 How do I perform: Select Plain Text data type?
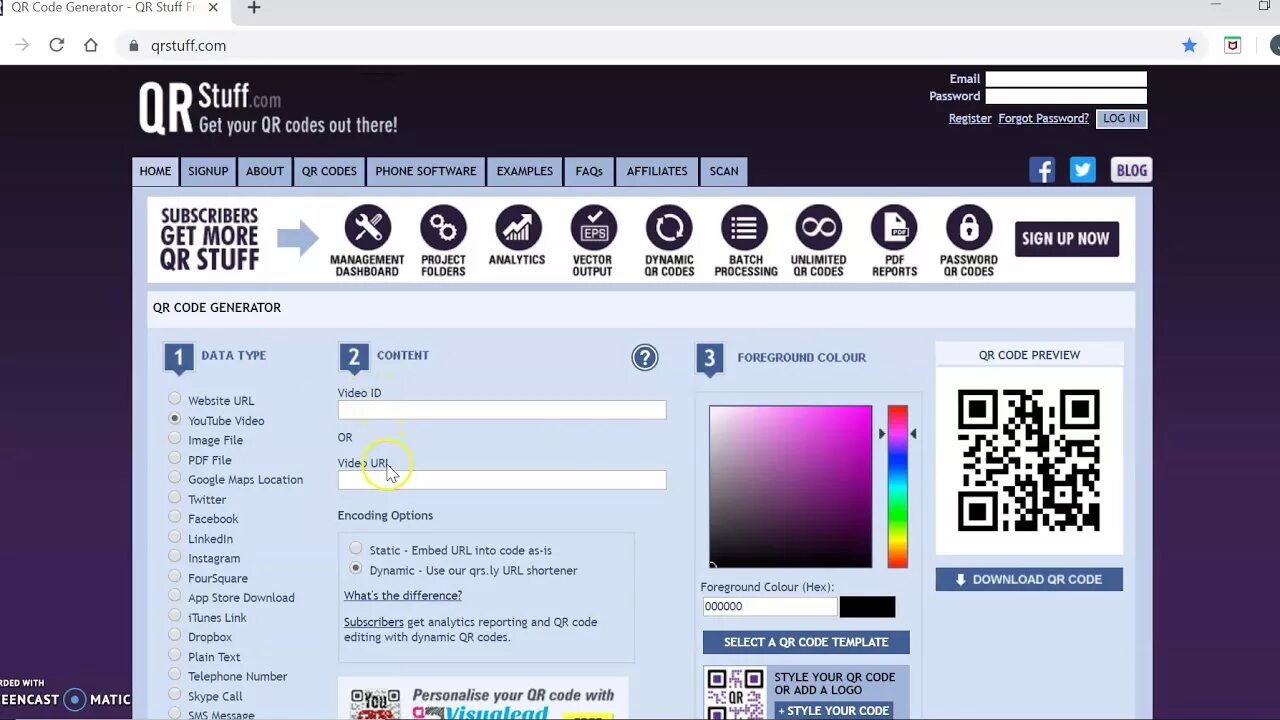point(175,654)
